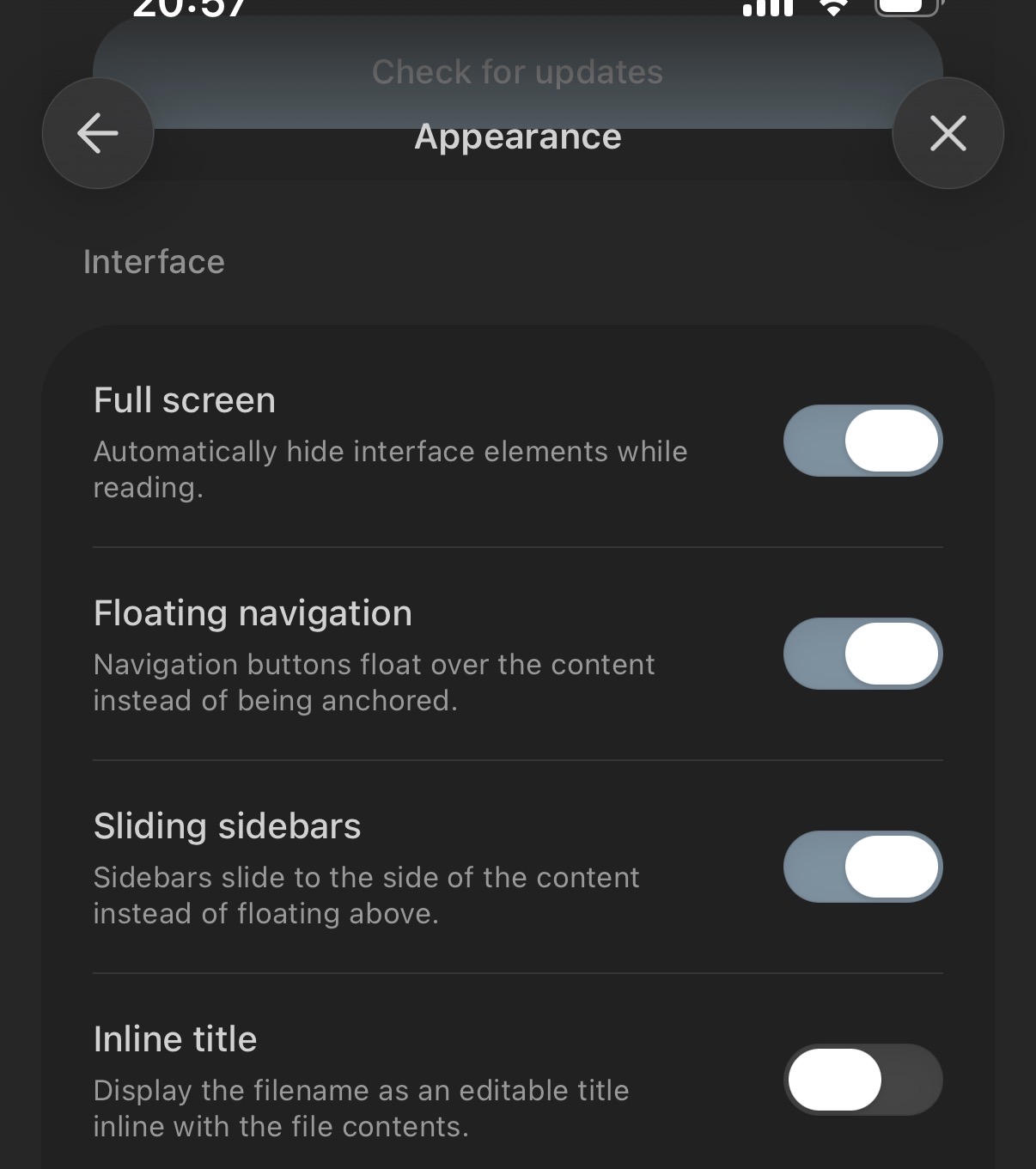Tap the Sliding sidebars setting label
The width and height of the screenshot is (1036, 1169).
227,826
